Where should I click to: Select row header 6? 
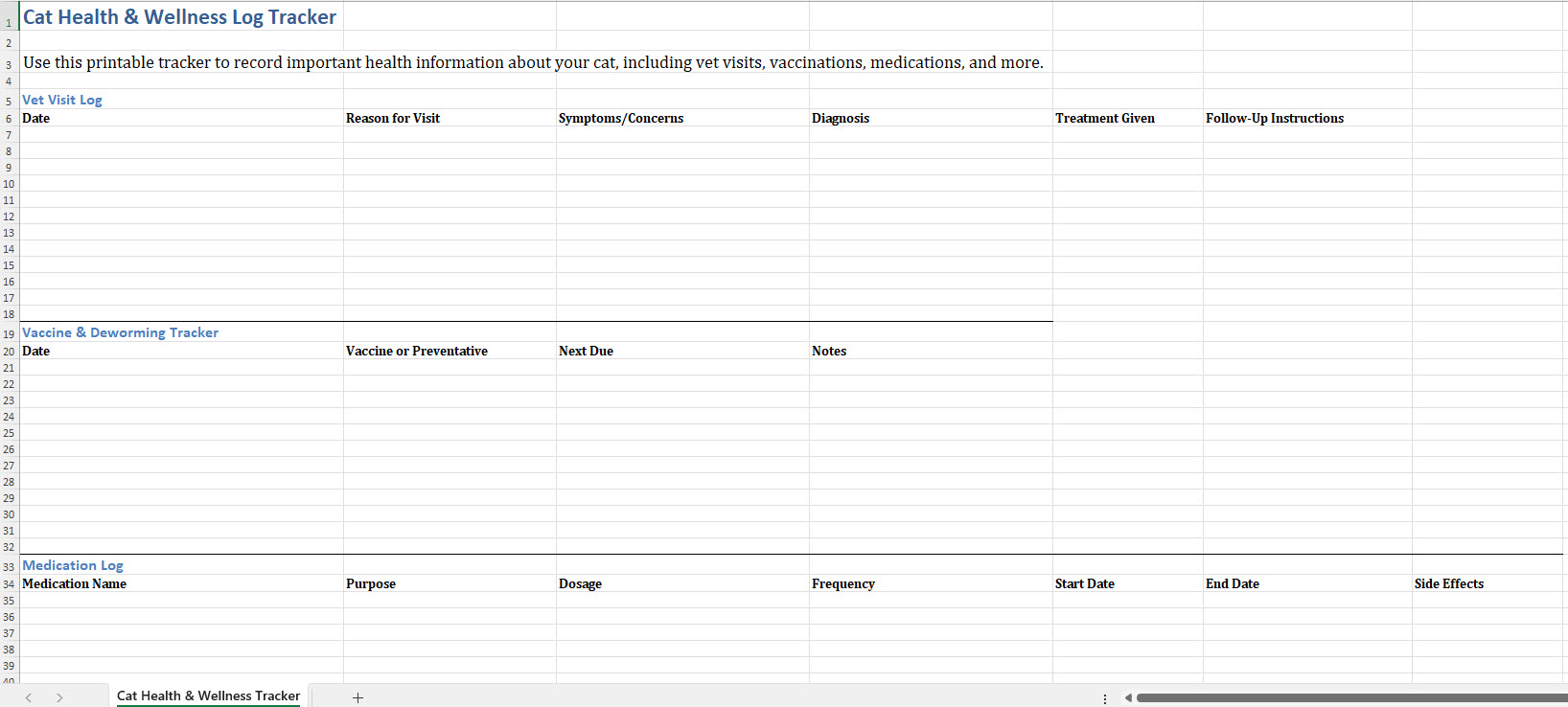[9, 119]
